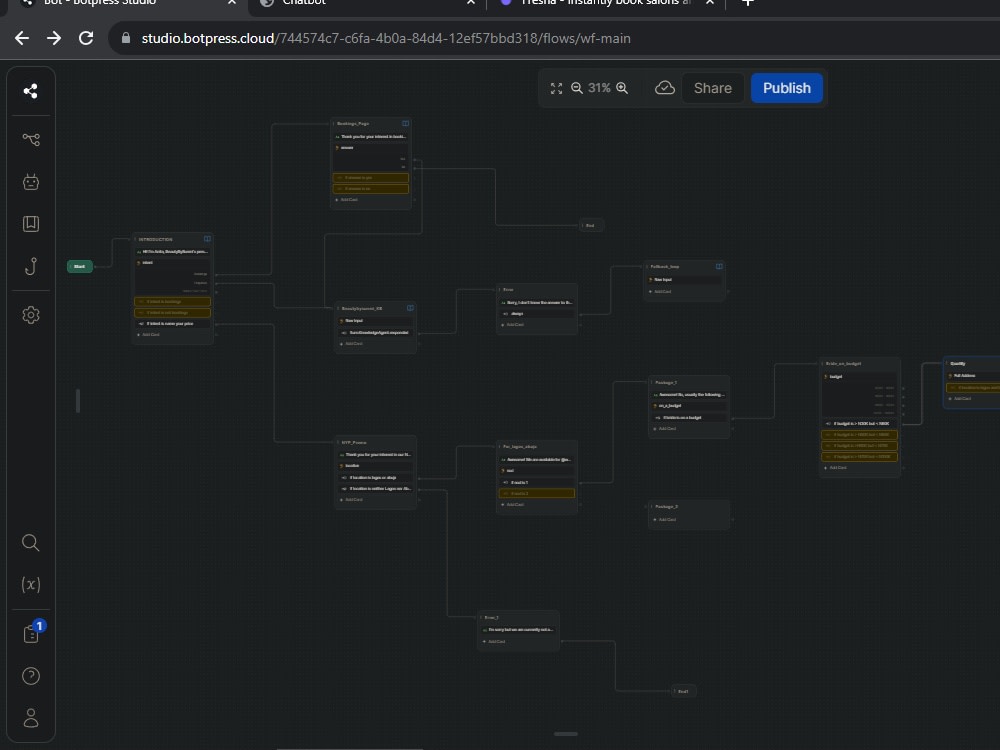1000x750 pixels.
Task: Select the green Start node
Action: (x=80, y=267)
